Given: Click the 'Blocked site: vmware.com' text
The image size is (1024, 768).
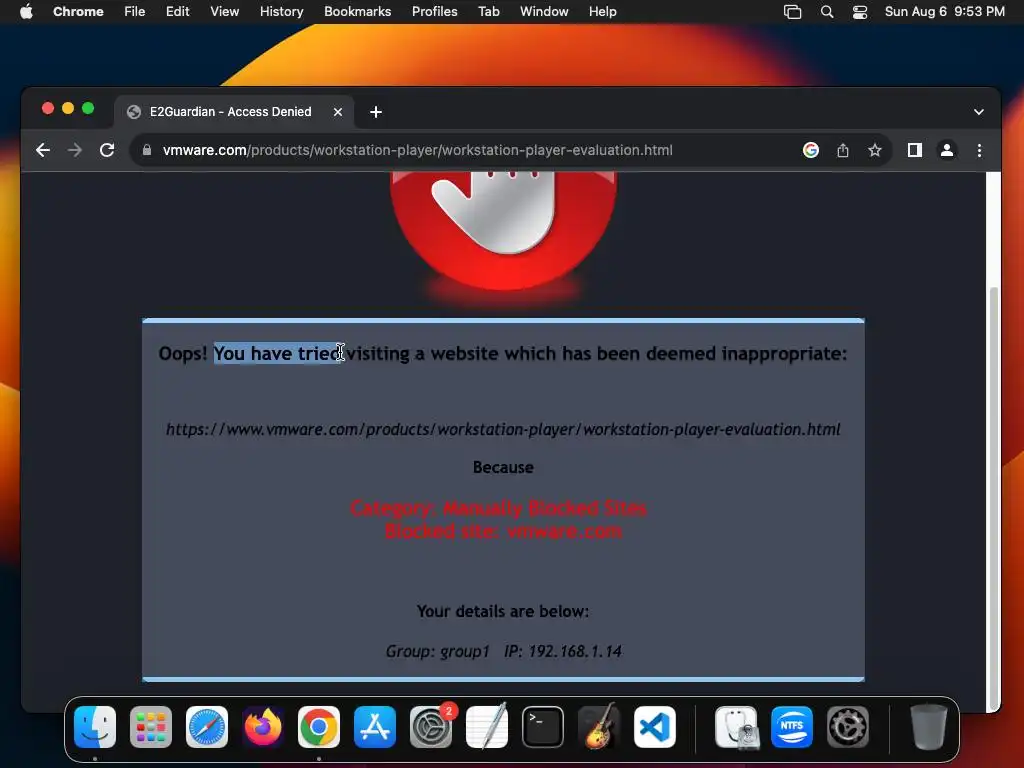Looking at the screenshot, I should click(x=503, y=531).
